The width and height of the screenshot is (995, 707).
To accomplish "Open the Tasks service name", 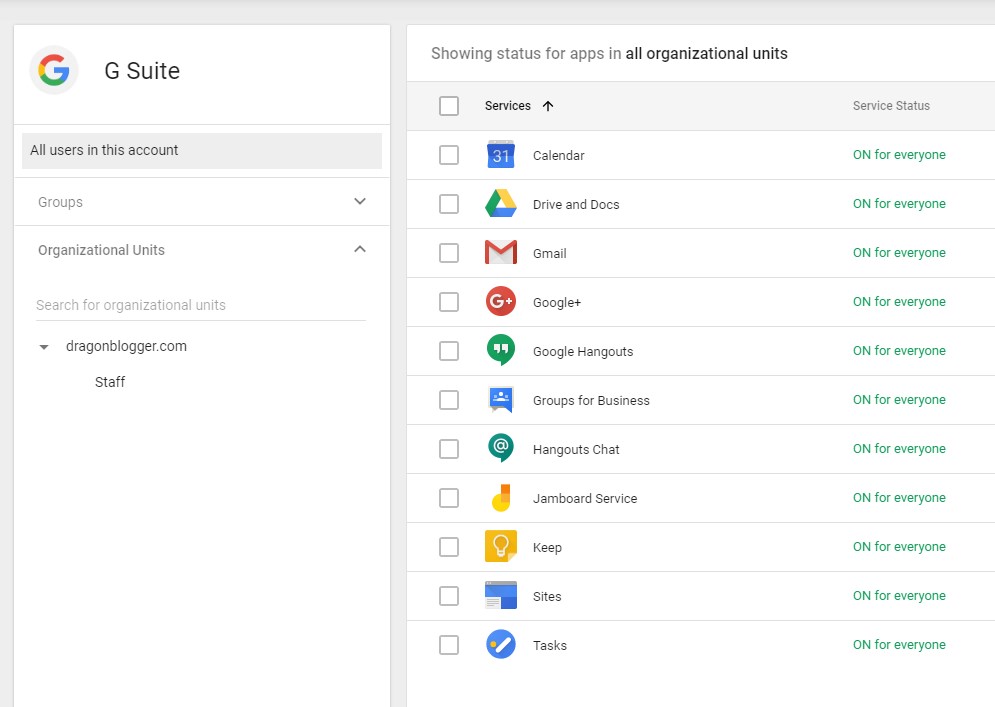I will [x=550, y=645].
